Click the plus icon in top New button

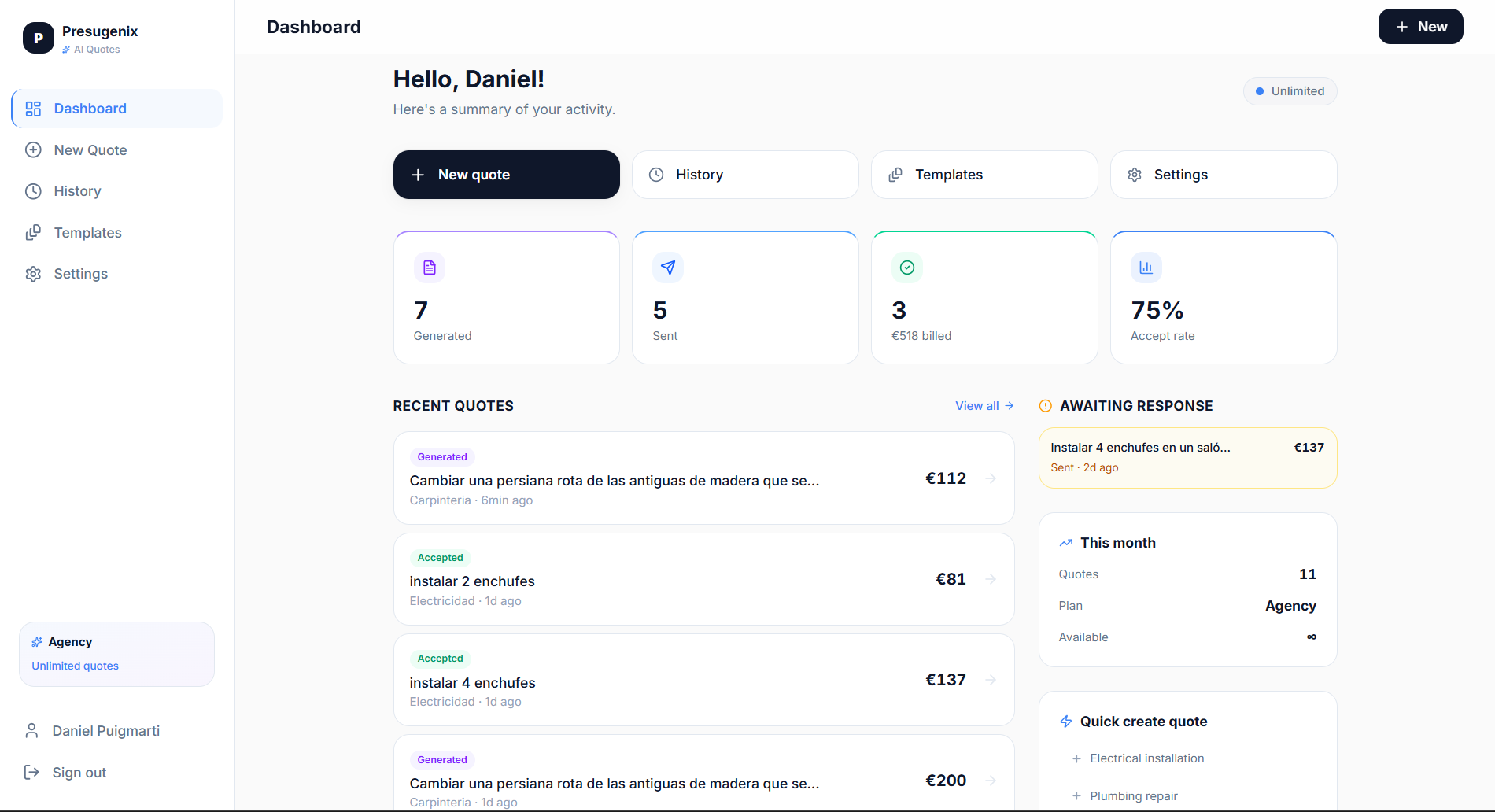[x=1402, y=27]
